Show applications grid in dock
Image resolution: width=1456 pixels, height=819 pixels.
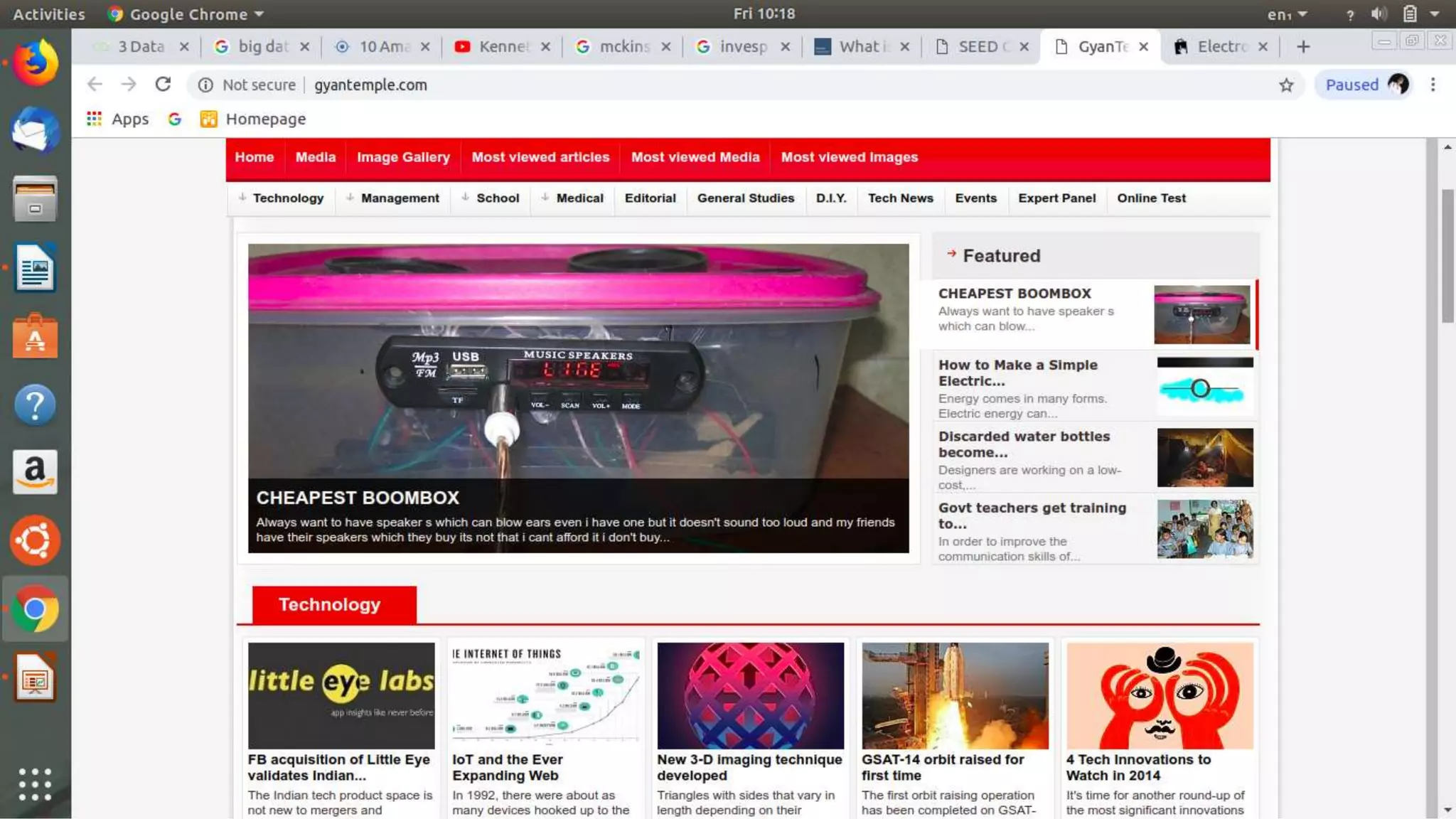pos(35,784)
